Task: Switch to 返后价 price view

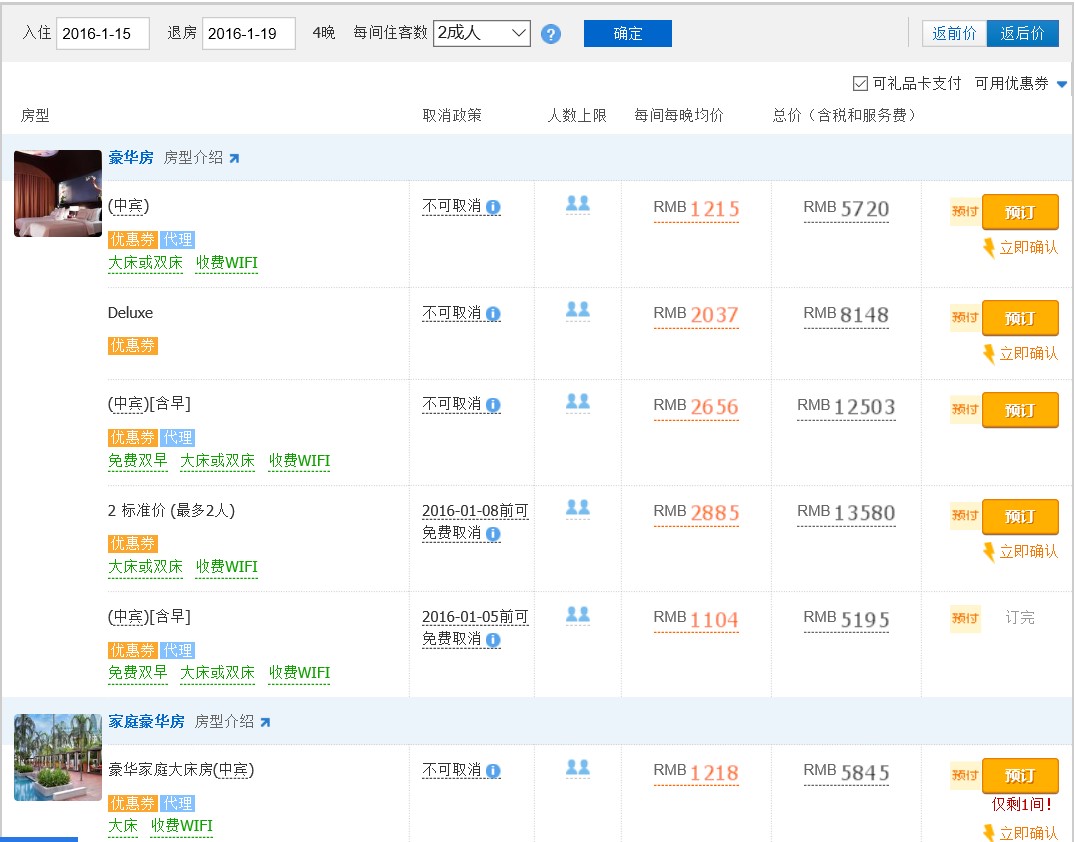Action: tap(1022, 33)
